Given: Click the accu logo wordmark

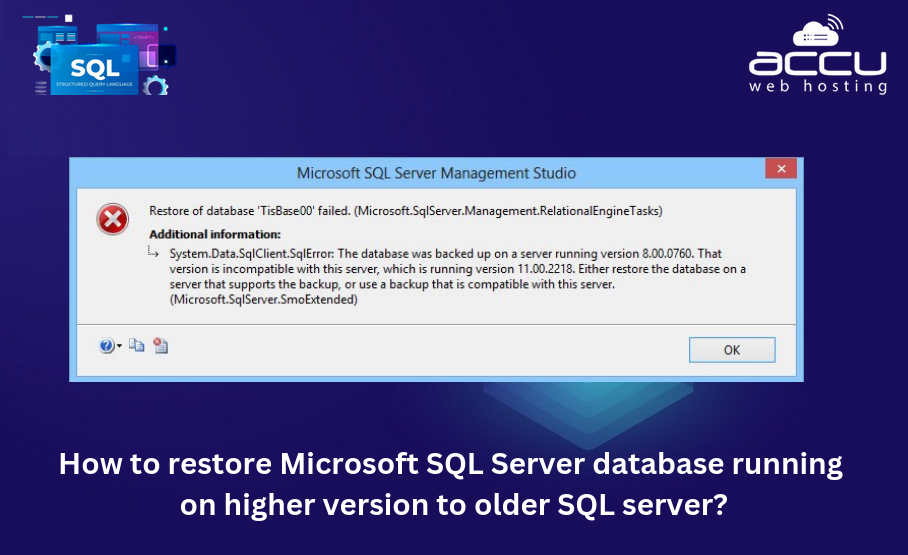Looking at the screenshot, I should (x=817, y=63).
